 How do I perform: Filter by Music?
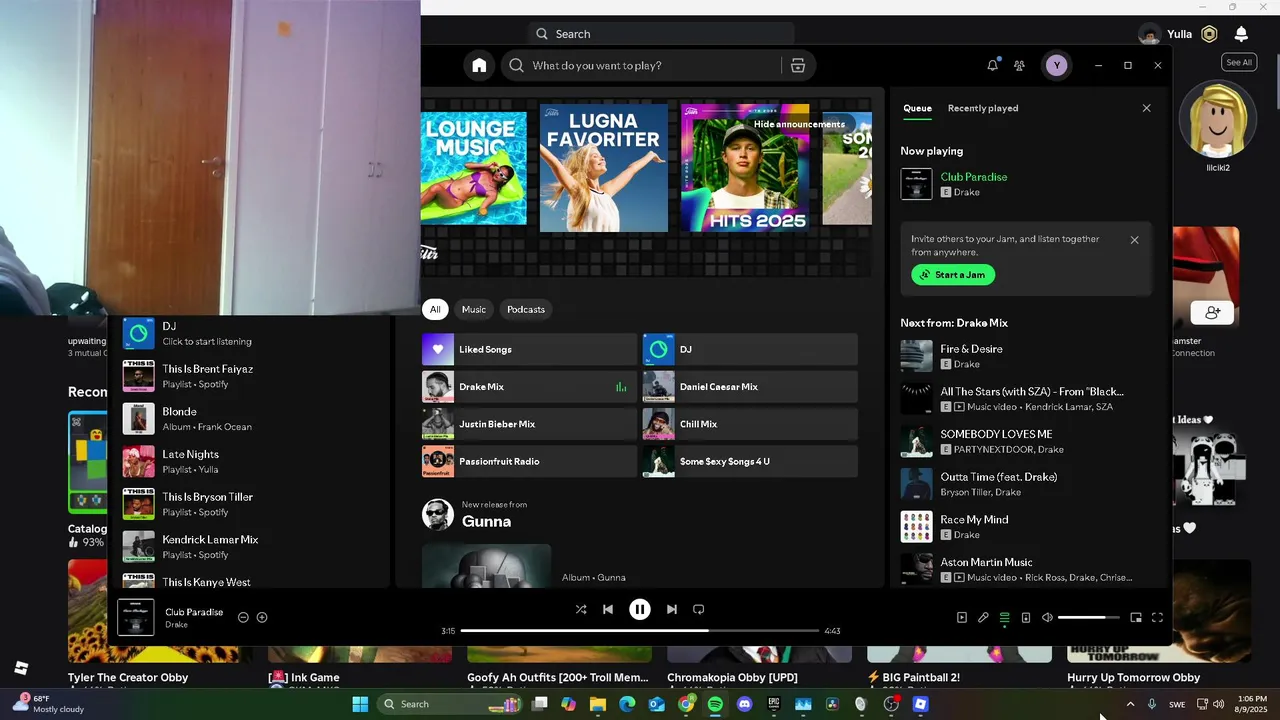pos(474,310)
